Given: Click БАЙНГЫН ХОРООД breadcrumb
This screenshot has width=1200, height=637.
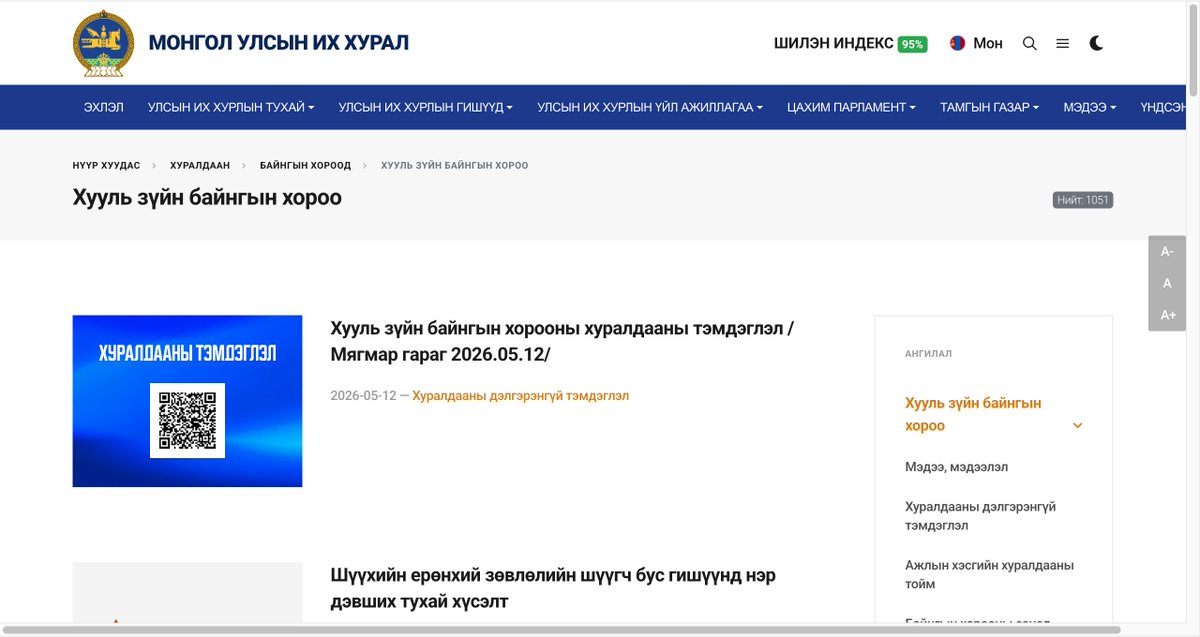Looking at the screenshot, I should coord(305,165).
